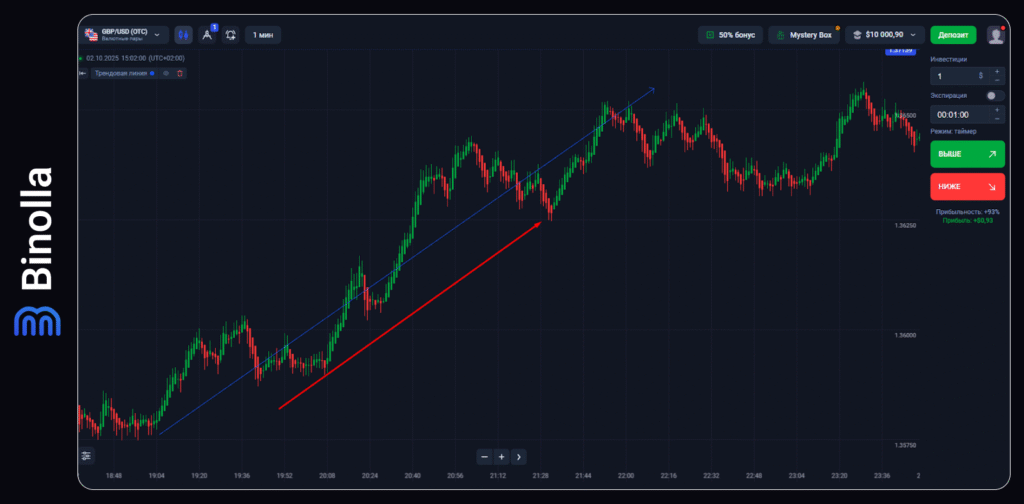Click the trend line color dot
1024x504 pixels.
tap(152, 73)
